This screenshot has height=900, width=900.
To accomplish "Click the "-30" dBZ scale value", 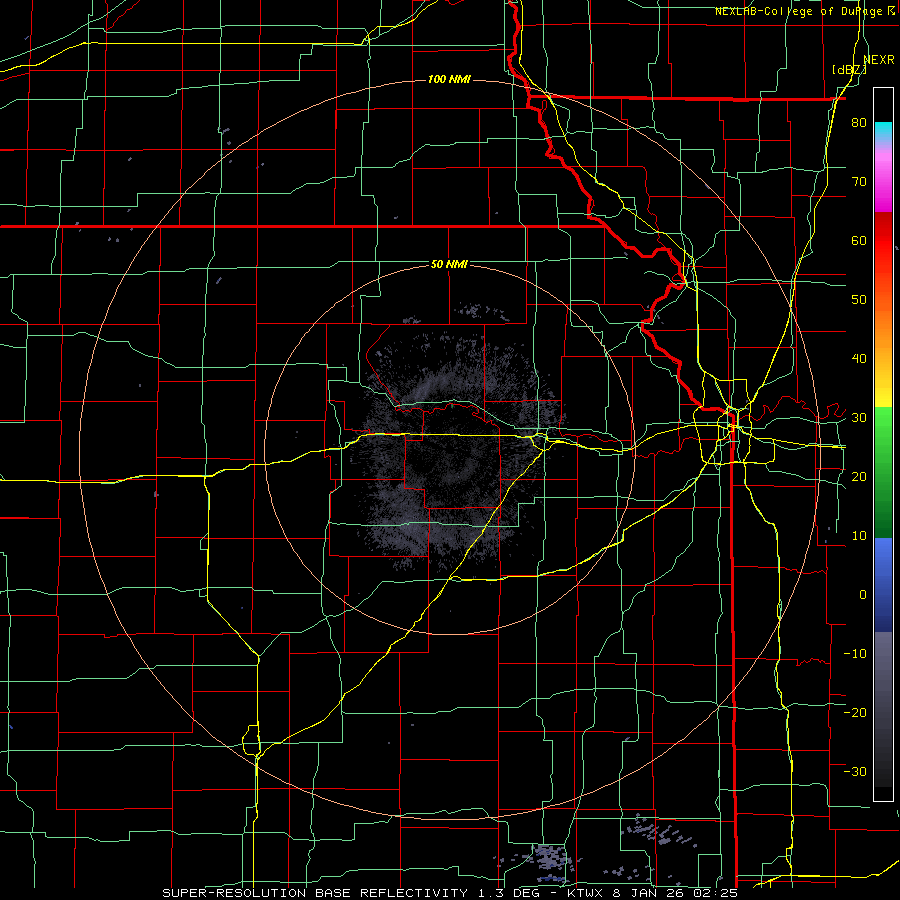I will (855, 771).
